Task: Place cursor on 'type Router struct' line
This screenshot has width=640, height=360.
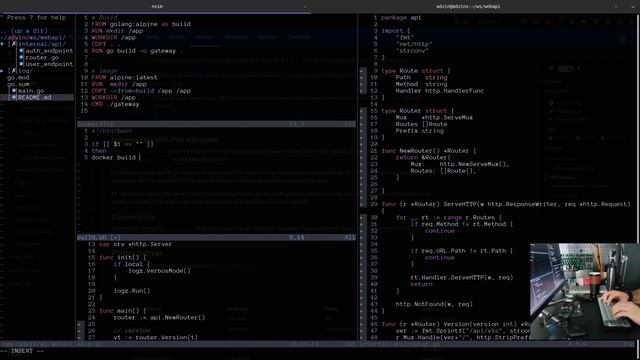Action: click(x=418, y=111)
